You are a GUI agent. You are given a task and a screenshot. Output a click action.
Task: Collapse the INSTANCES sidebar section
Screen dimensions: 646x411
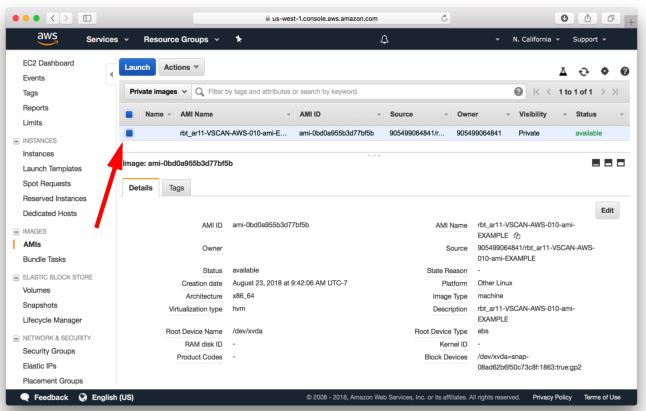pyautogui.click(x=16, y=141)
